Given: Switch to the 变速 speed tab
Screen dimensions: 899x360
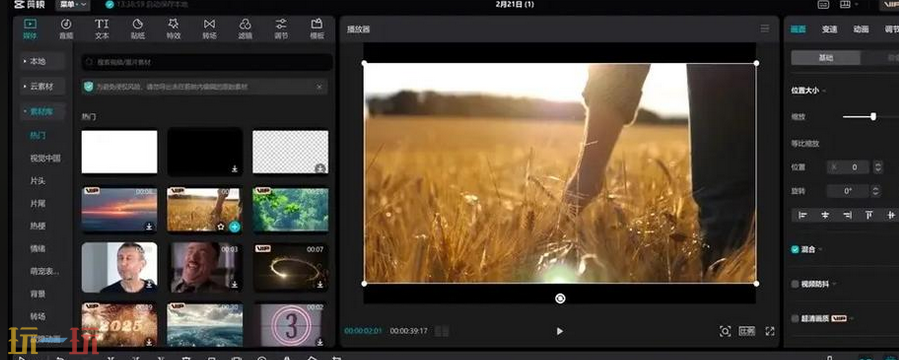Looking at the screenshot, I should coord(829,29).
